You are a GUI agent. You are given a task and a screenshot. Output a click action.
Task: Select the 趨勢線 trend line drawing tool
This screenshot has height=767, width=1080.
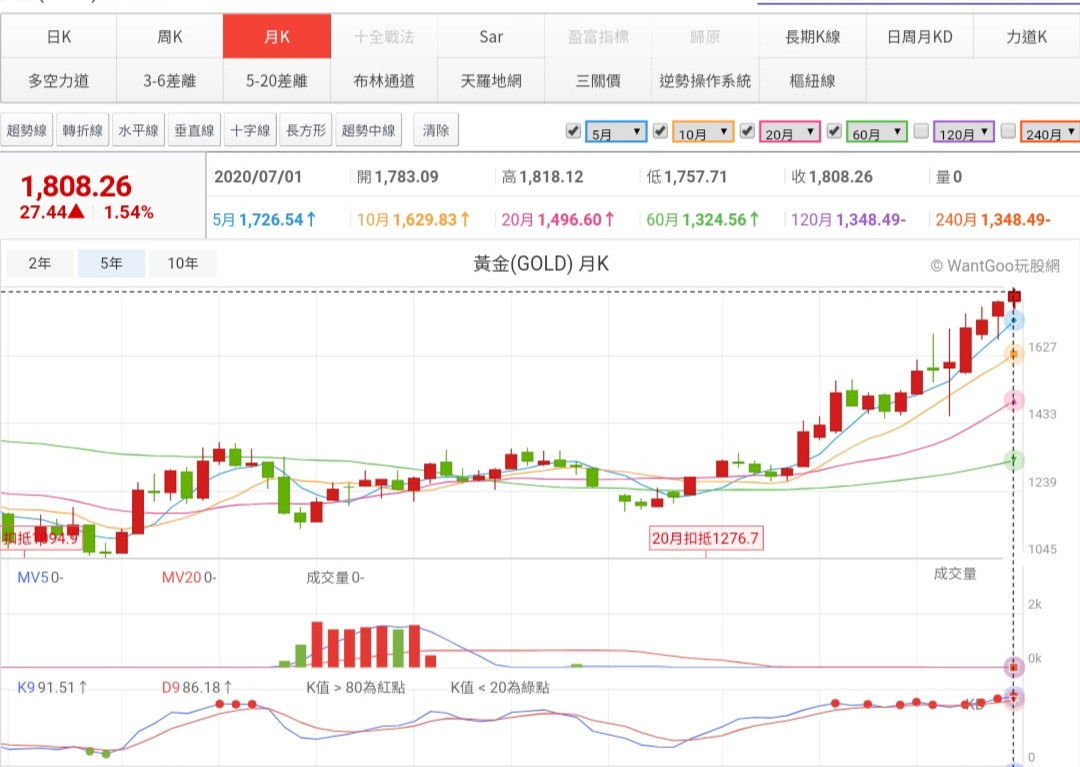pos(27,131)
